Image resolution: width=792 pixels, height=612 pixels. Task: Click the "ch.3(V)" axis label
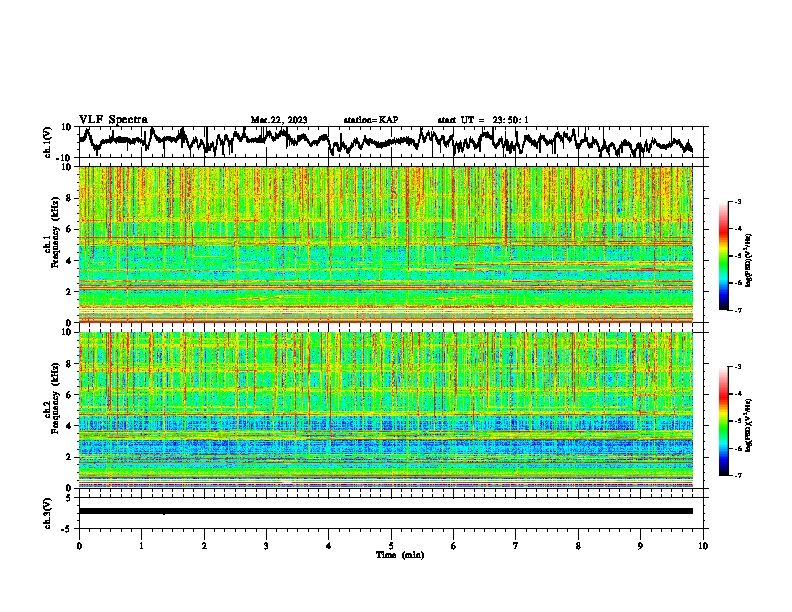48,514
